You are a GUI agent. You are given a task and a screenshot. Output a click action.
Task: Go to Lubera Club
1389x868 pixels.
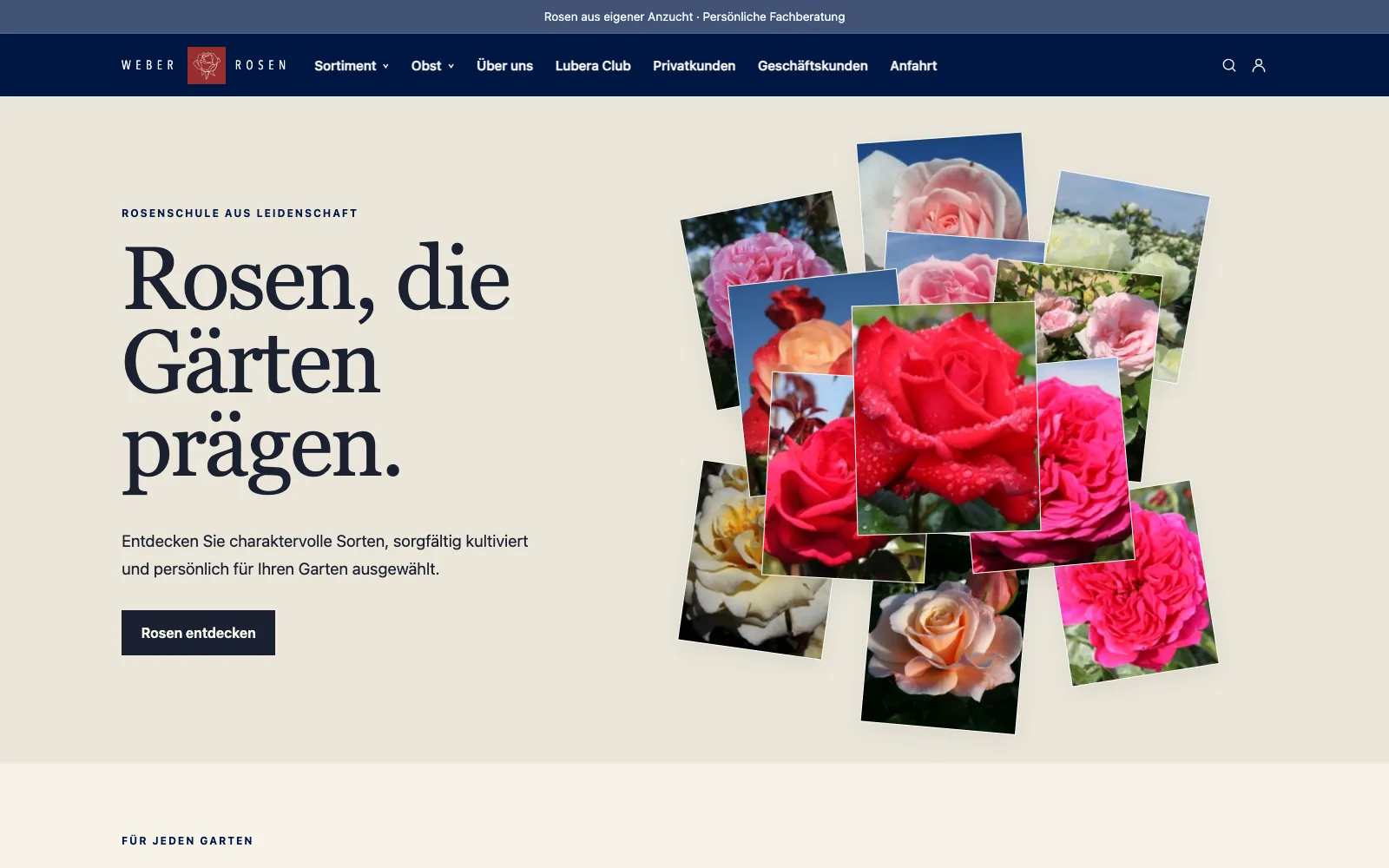click(x=593, y=66)
